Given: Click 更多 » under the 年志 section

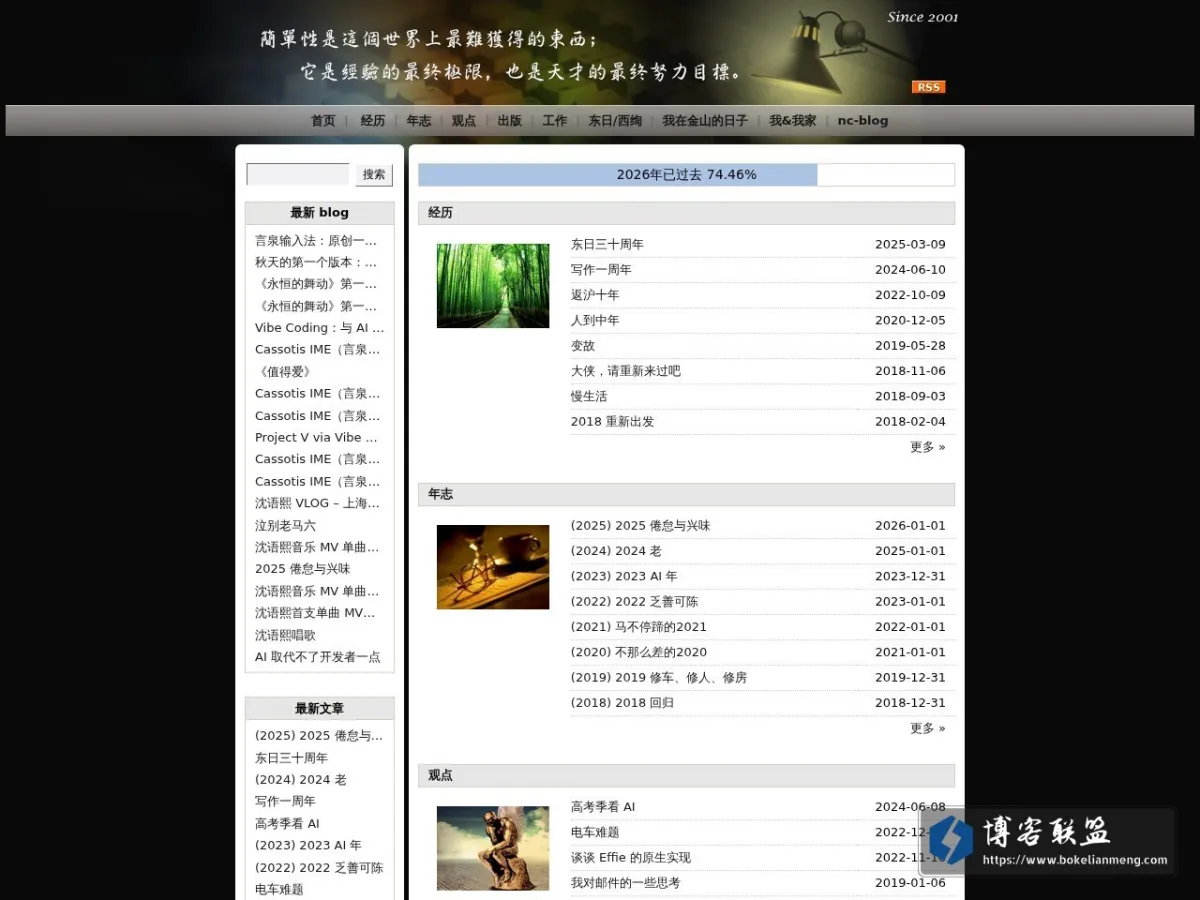Looking at the screenshot, I should 927,728.
